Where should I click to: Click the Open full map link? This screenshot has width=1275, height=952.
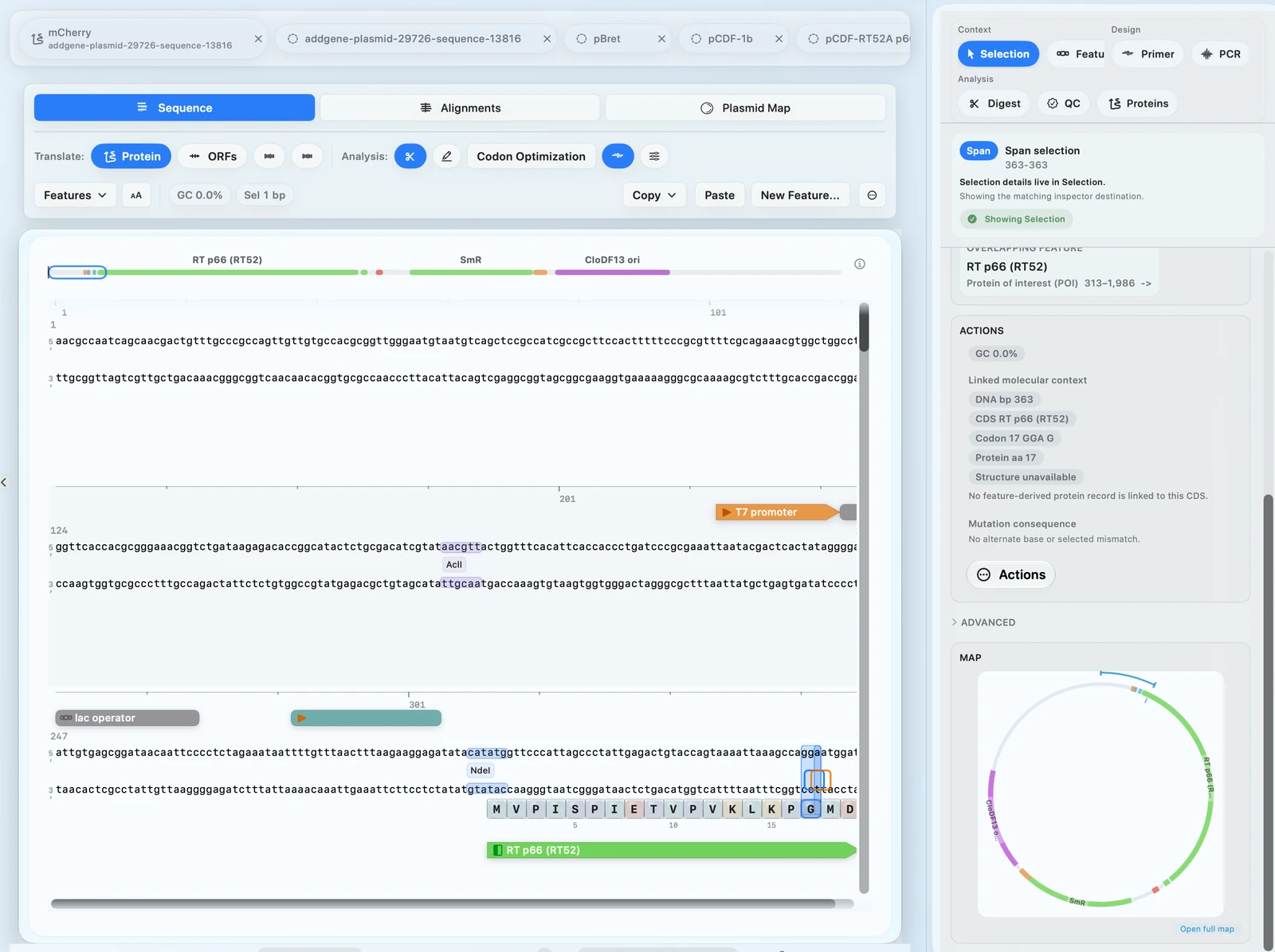click(x=1206, y=929)
